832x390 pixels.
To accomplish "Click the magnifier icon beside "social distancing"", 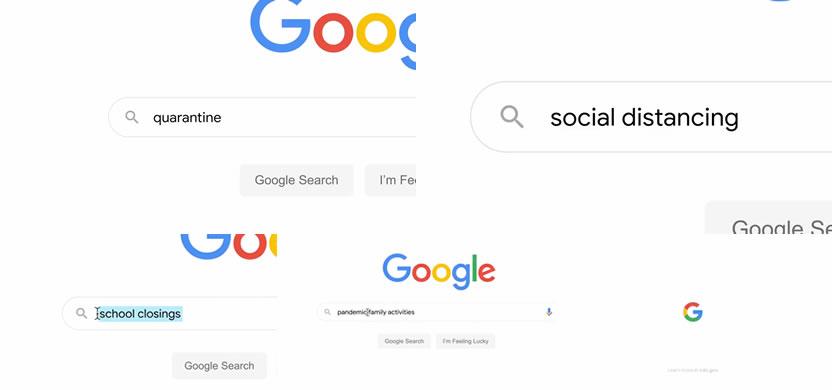I will tap(512, 117).
